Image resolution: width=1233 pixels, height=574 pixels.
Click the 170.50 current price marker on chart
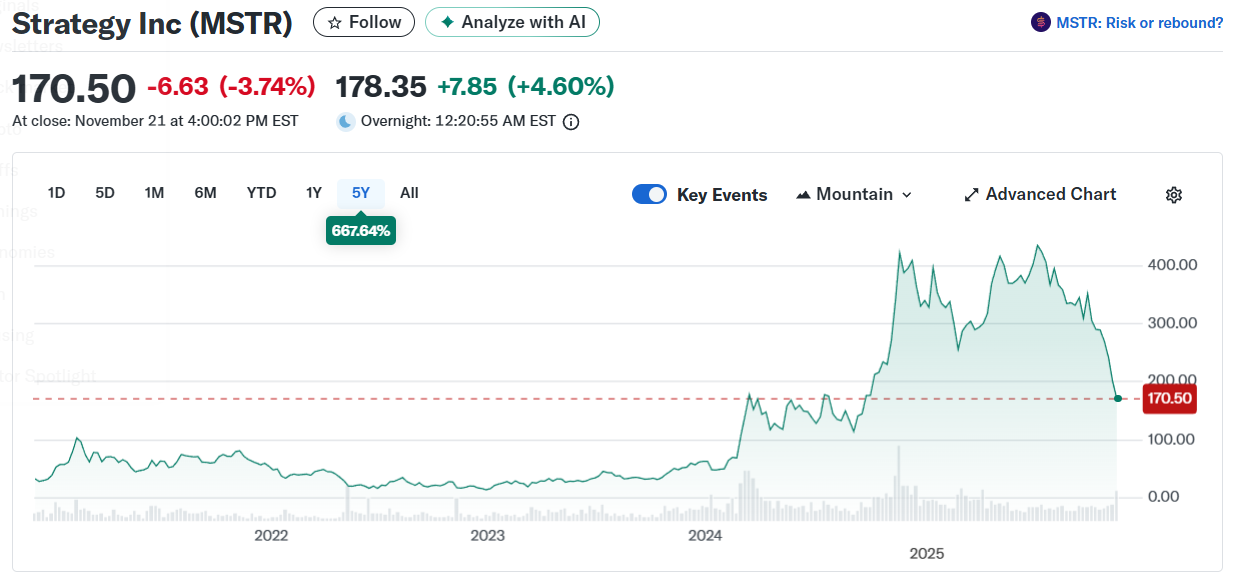point(1170,399)
